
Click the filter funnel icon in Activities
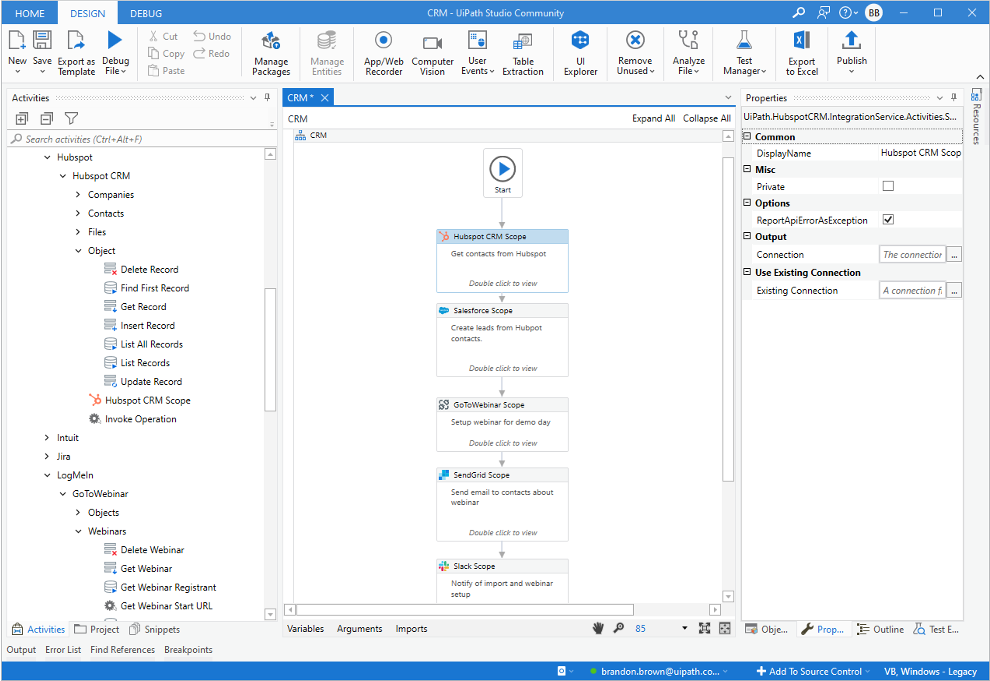(x=71, y=119)
